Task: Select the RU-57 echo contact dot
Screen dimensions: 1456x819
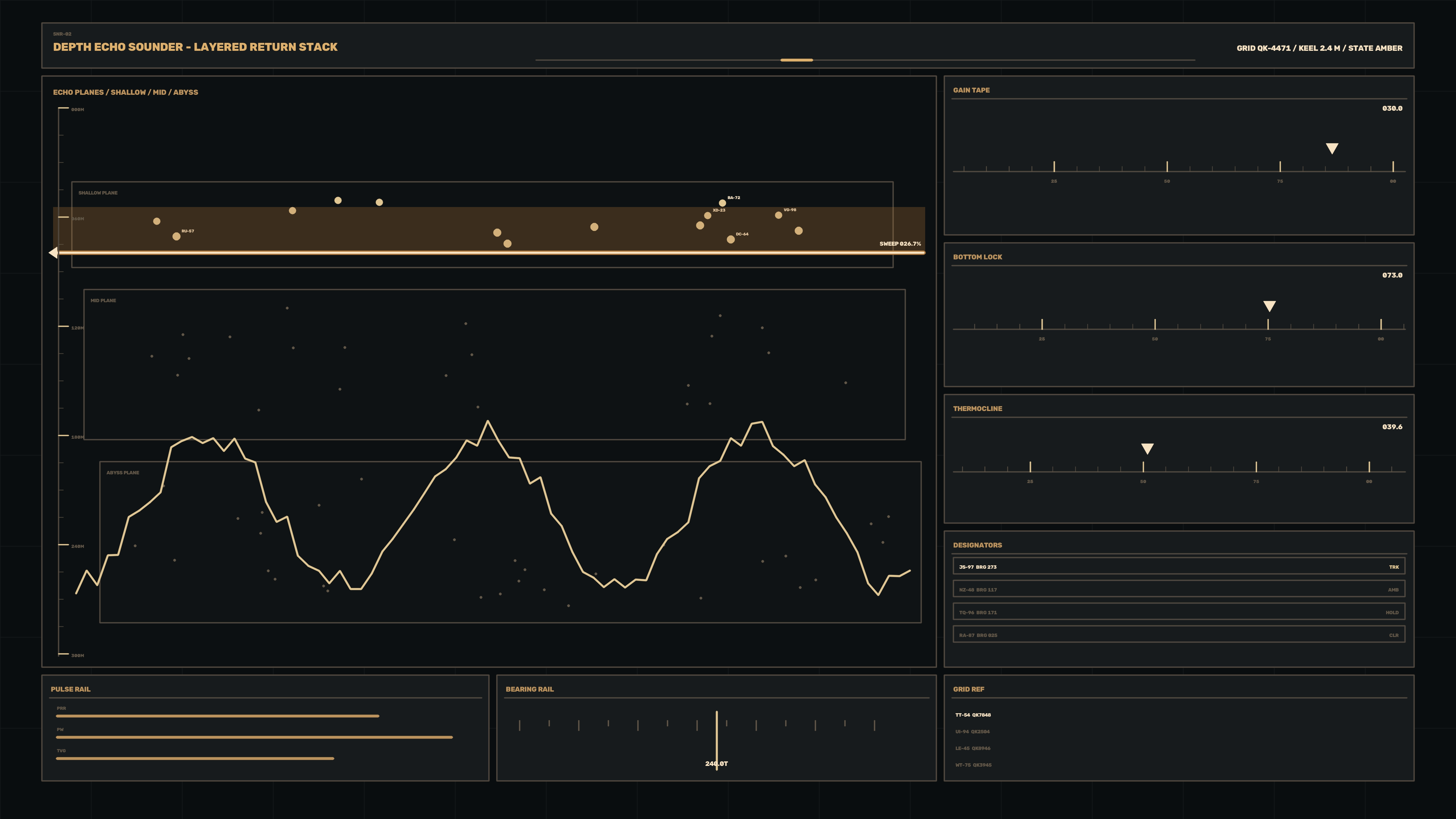Action: point(176,236)
